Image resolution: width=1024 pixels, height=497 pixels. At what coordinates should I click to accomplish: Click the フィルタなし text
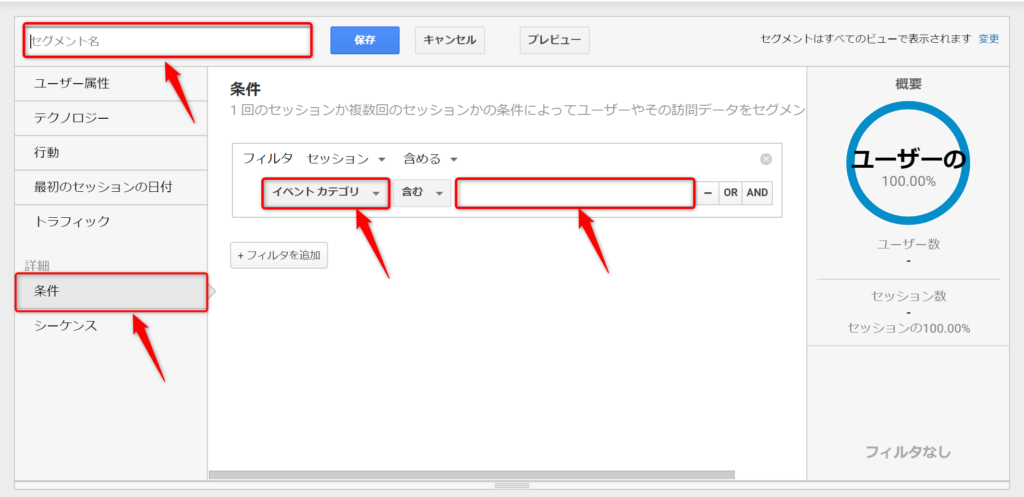(908, 451)
